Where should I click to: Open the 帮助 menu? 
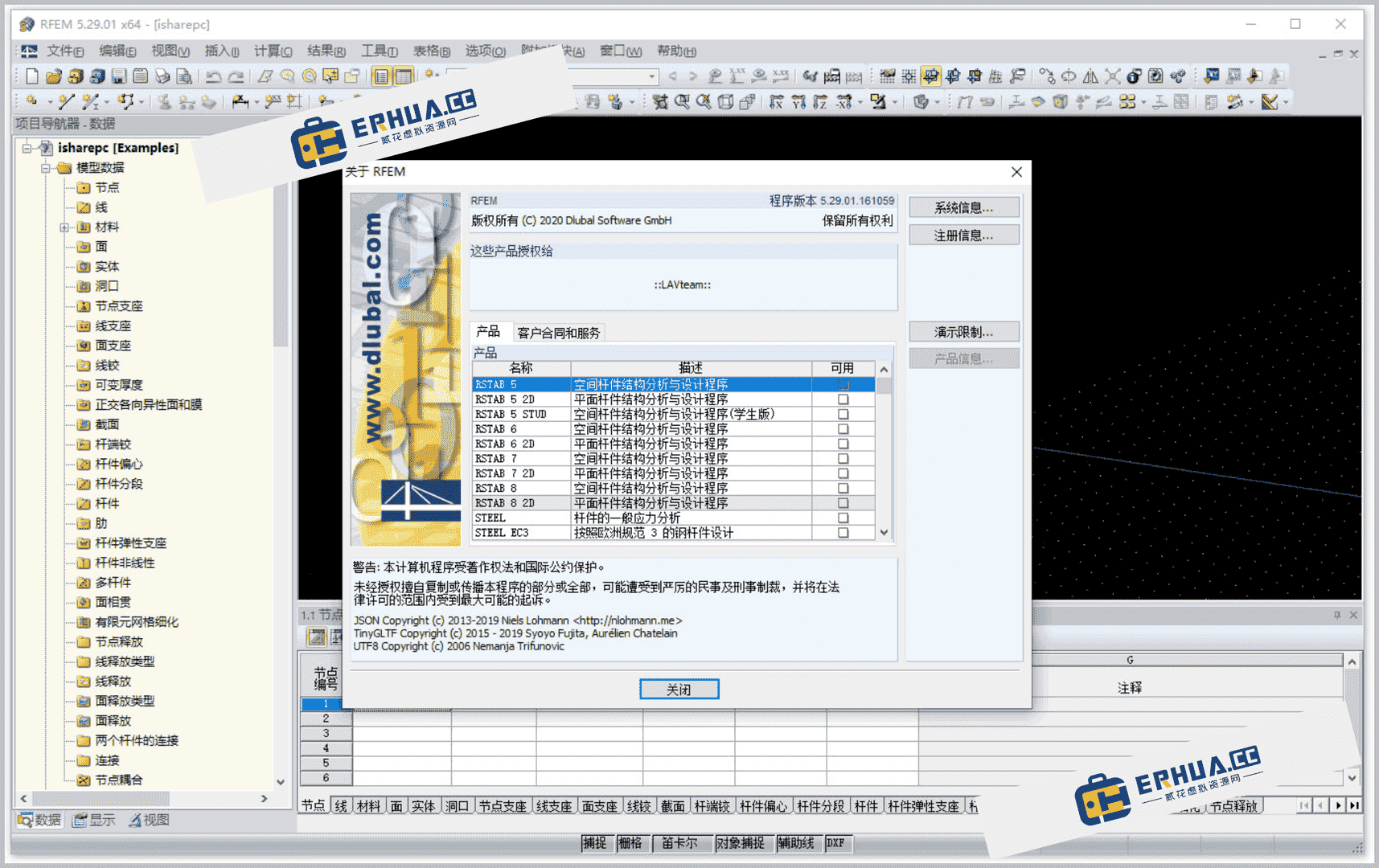676,51
